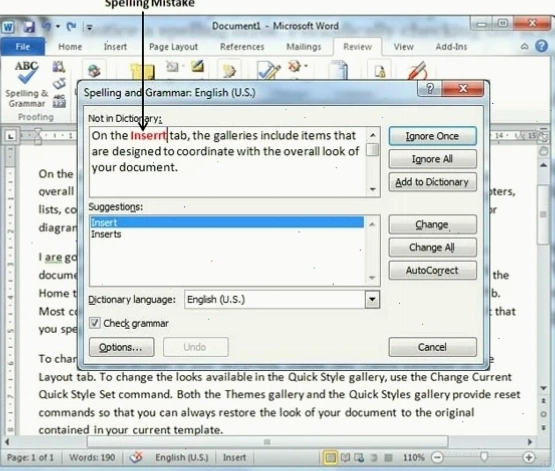
Task: Click the Redo arrow in Quick Access Toolbar
Action: [72, 27]
